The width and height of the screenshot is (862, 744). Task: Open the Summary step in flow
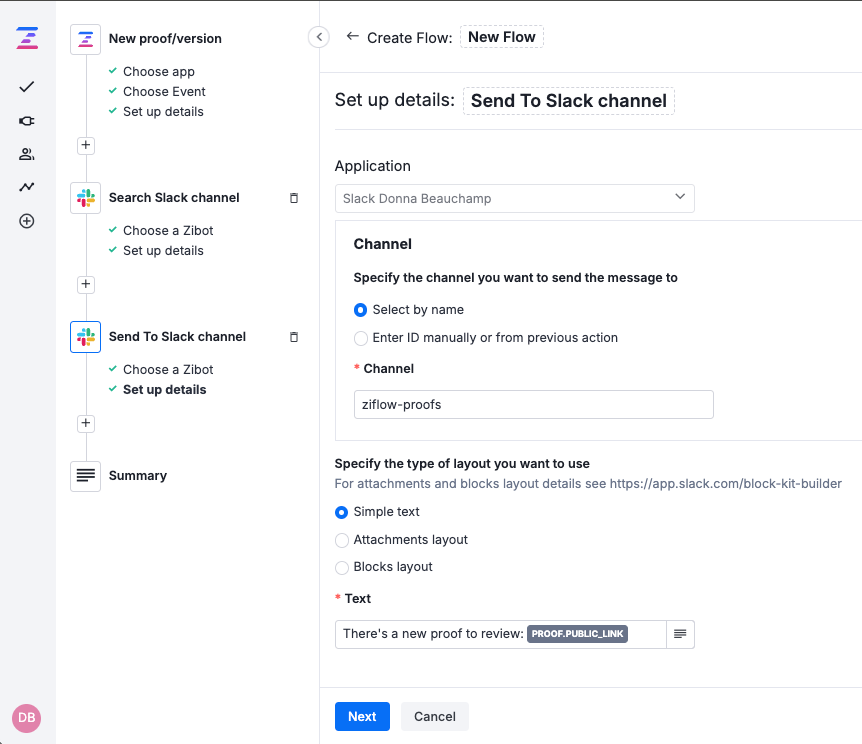tap(137, 476)
